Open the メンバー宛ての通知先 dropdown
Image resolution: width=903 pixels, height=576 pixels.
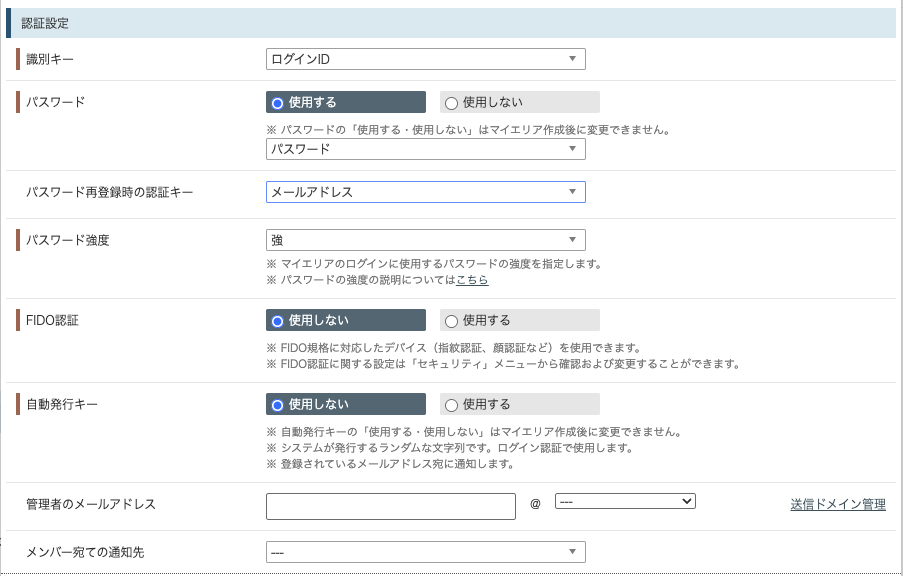pos(426,552)
